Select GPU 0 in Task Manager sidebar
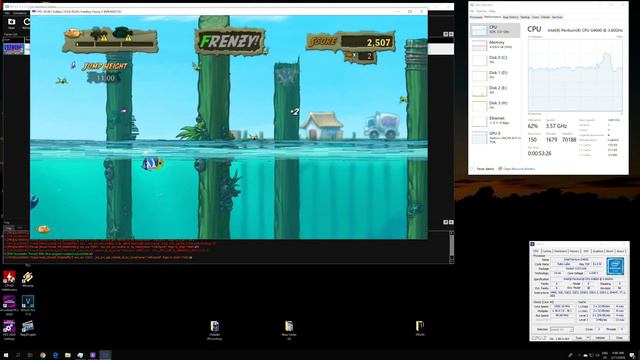 495,138
